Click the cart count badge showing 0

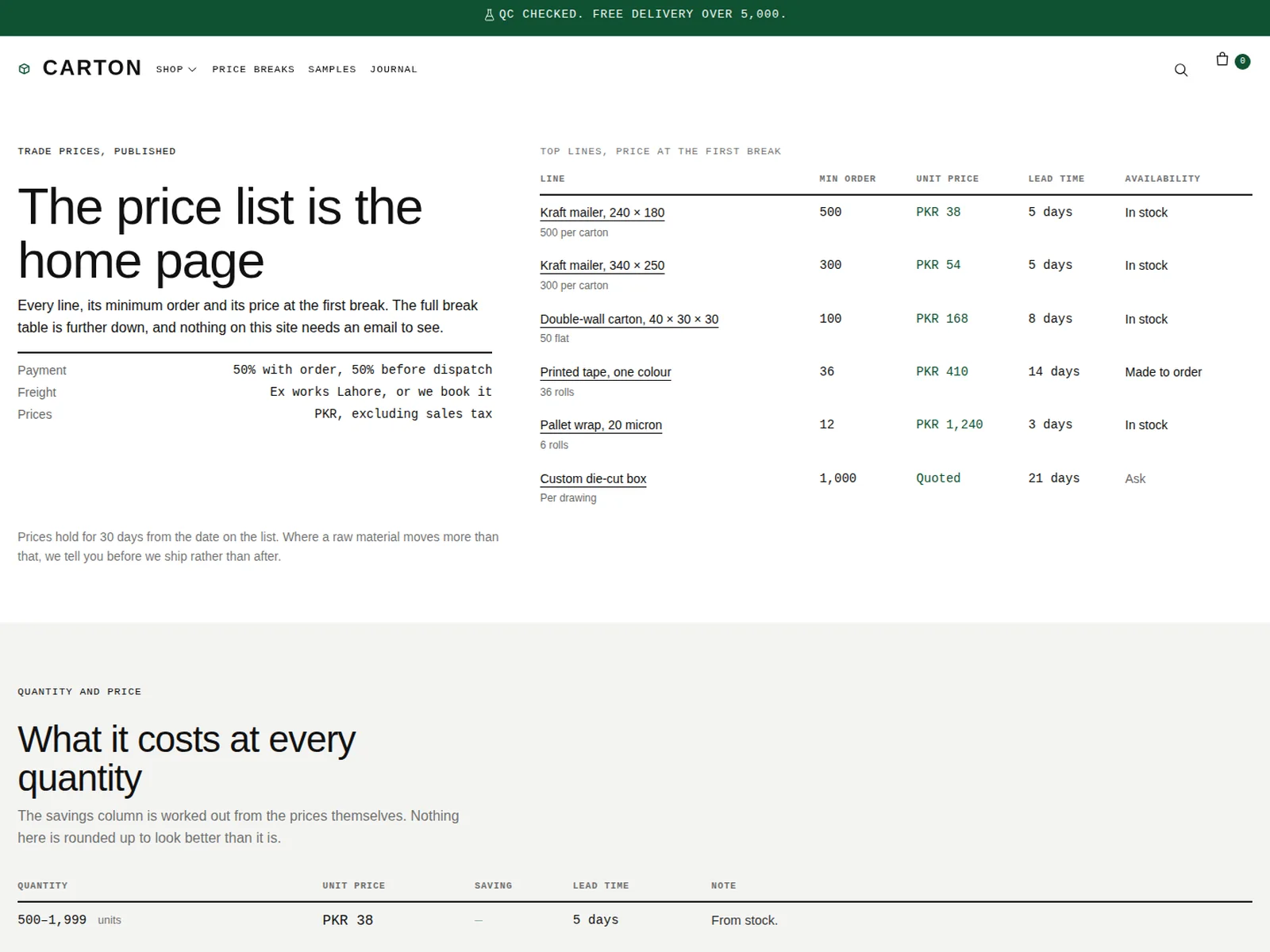(1242, 61)
